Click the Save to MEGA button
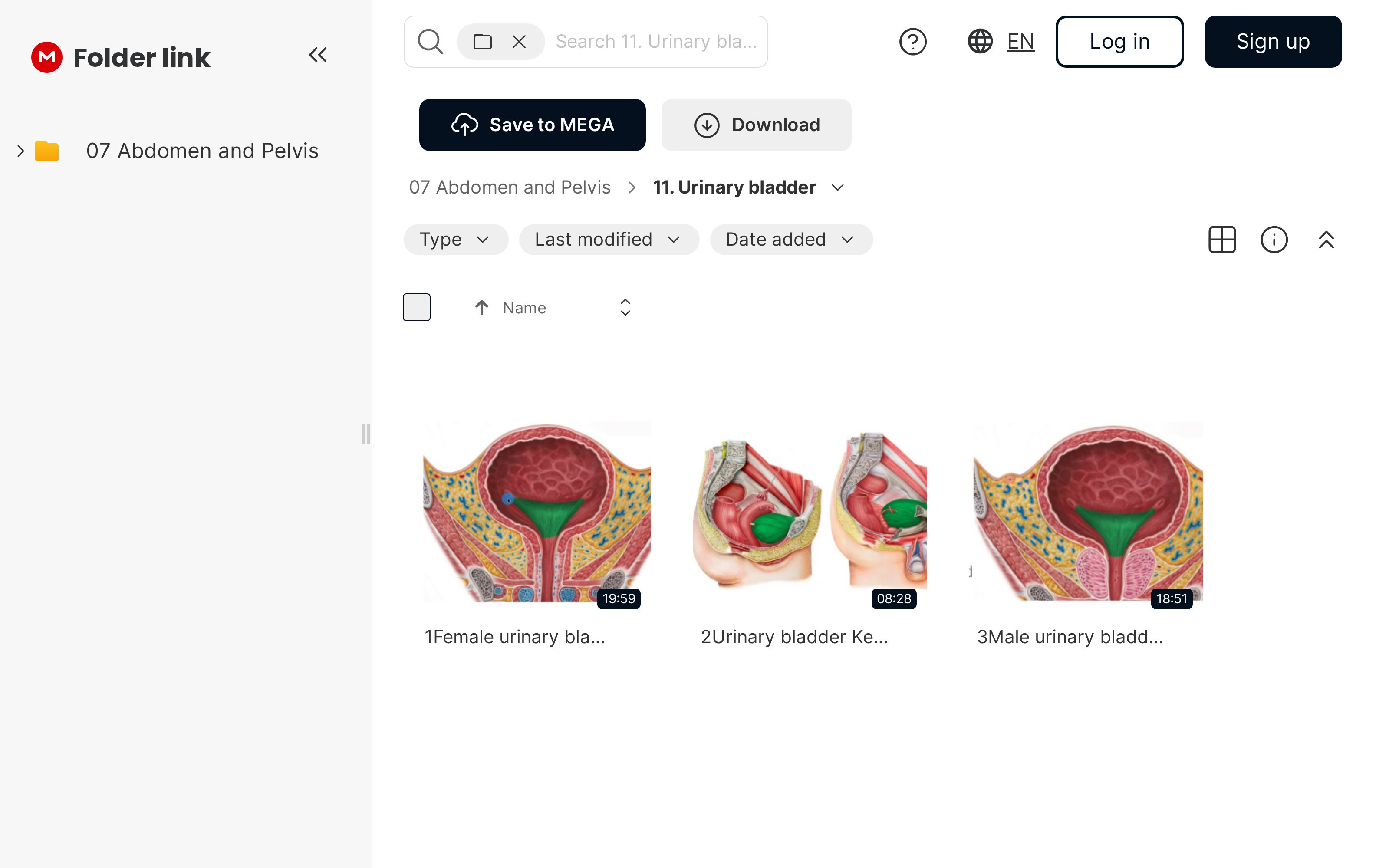The width and height of the screenshot is (1389, 868). click(x=532, y=125)
